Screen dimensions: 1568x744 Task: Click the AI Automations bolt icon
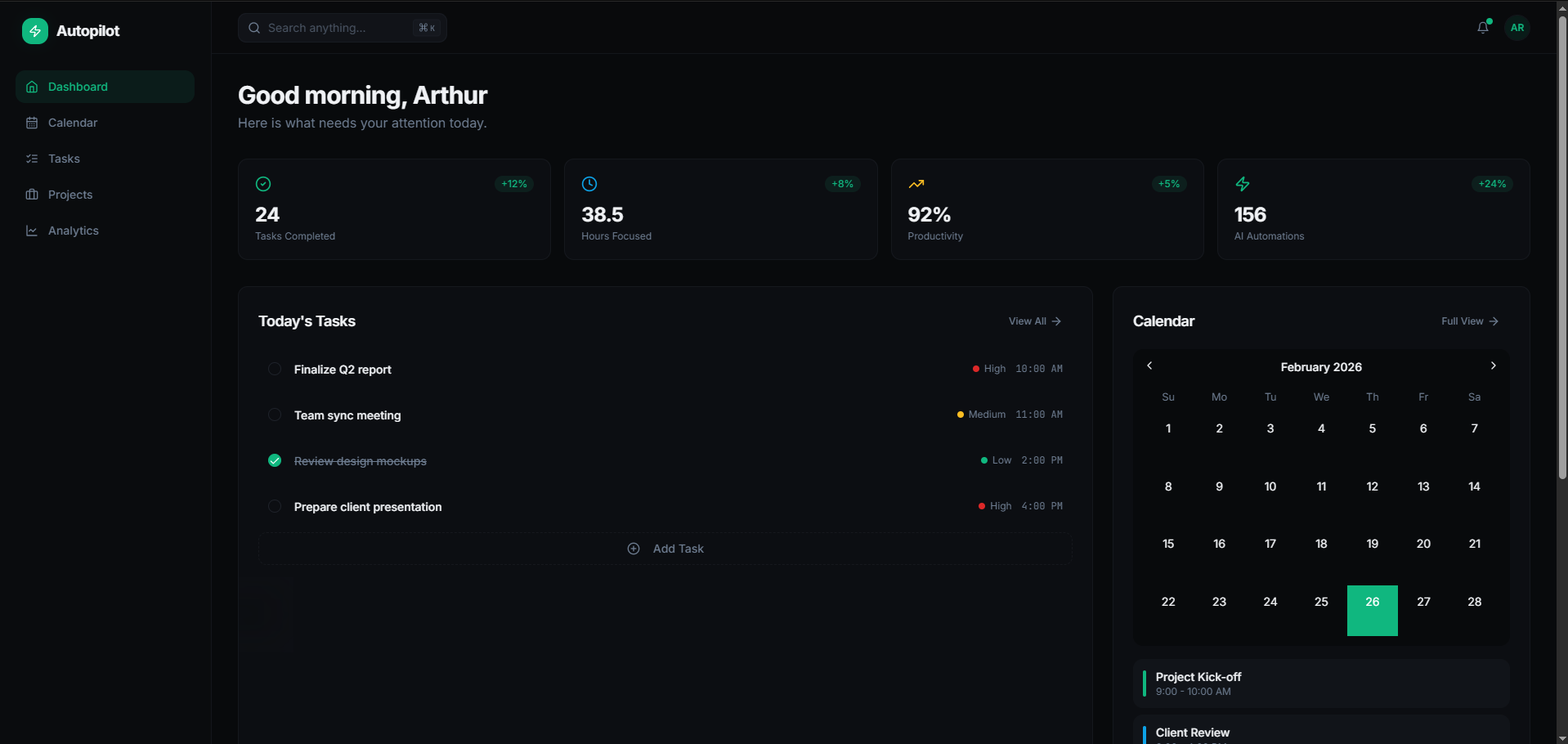pos(1242,184)
